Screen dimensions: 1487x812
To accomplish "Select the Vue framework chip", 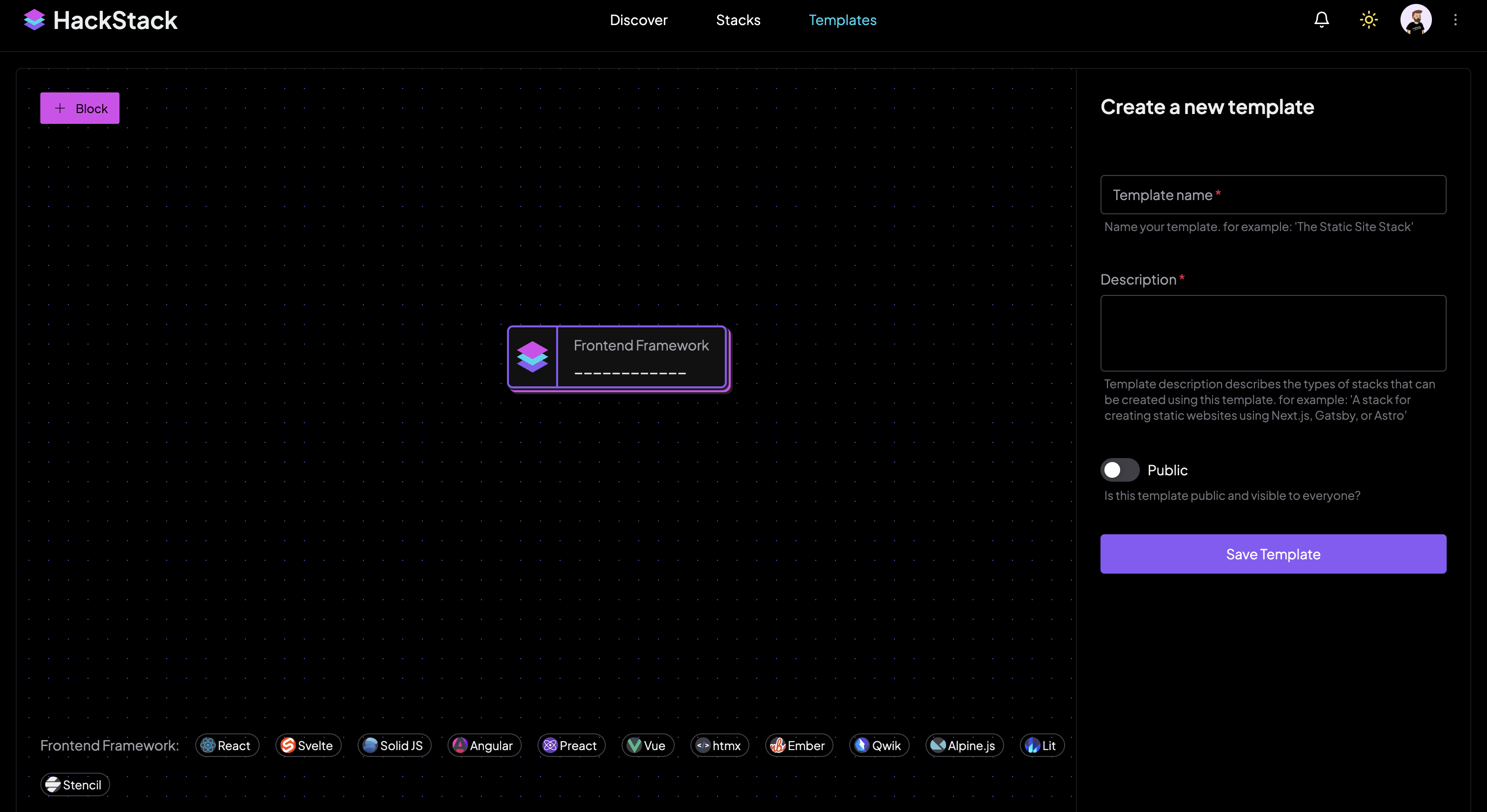I will (647, 745).
